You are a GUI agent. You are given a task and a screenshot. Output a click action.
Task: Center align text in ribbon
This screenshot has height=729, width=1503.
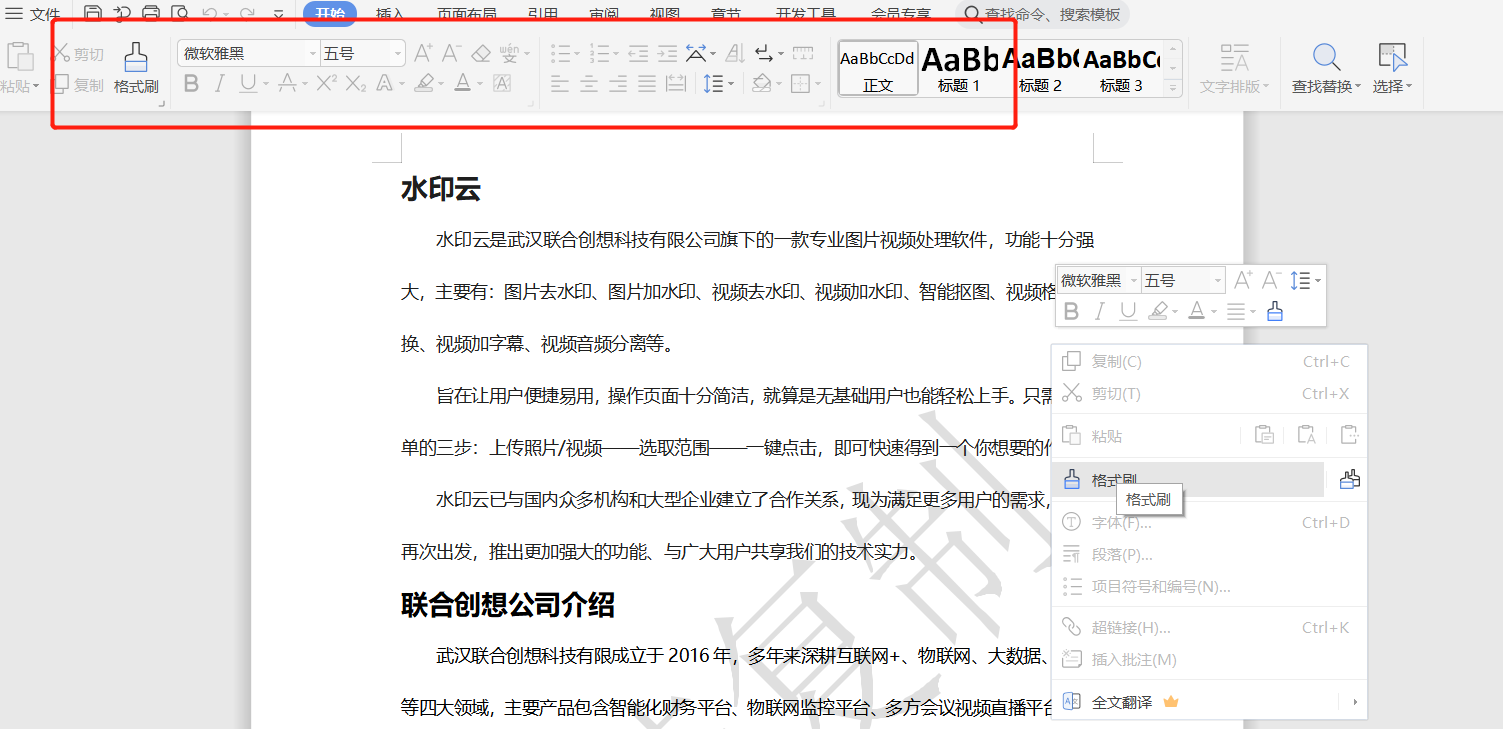[589, 84]
